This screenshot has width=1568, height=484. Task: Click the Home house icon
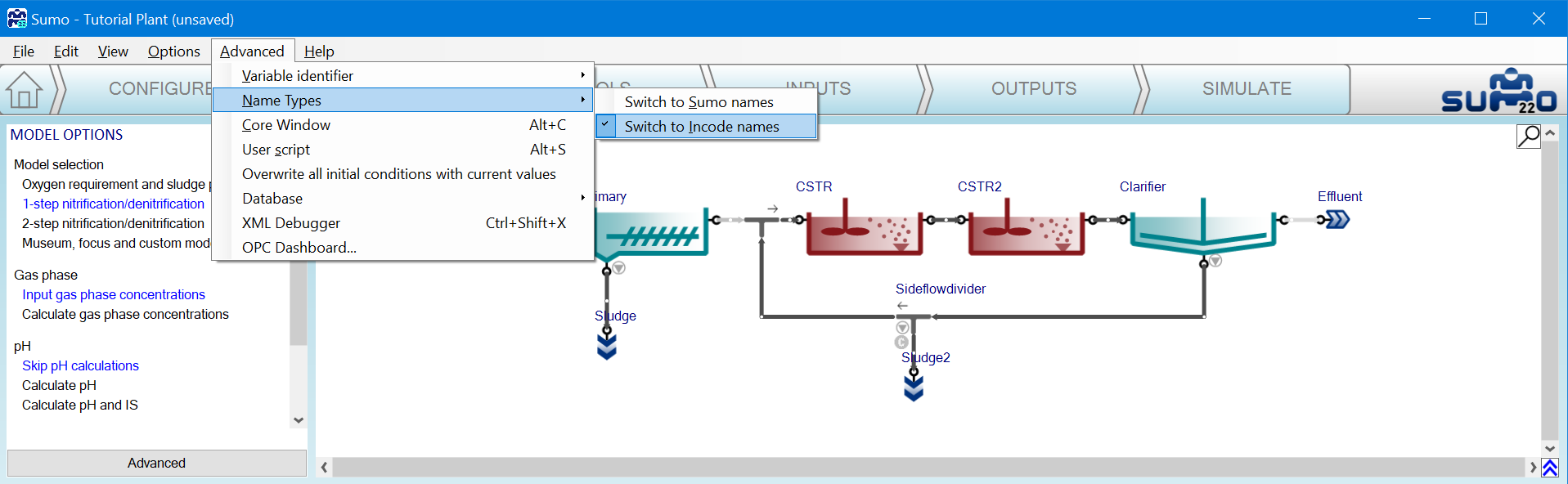[25, 90]
